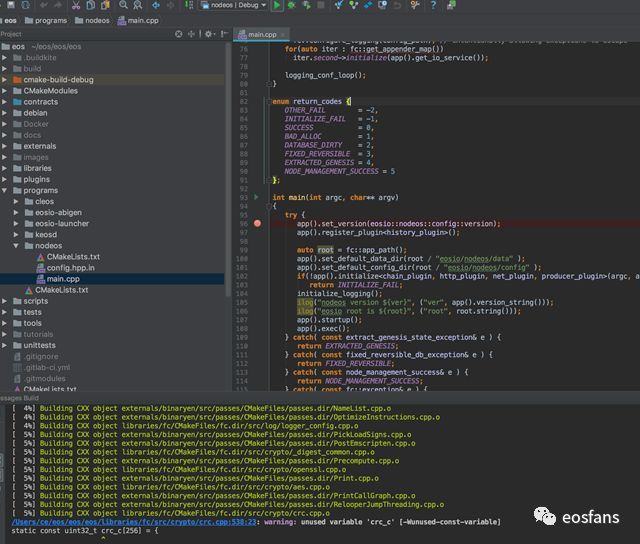Expand the cleos folder
The image size is (640, 544).
click(x=16, y=201)
